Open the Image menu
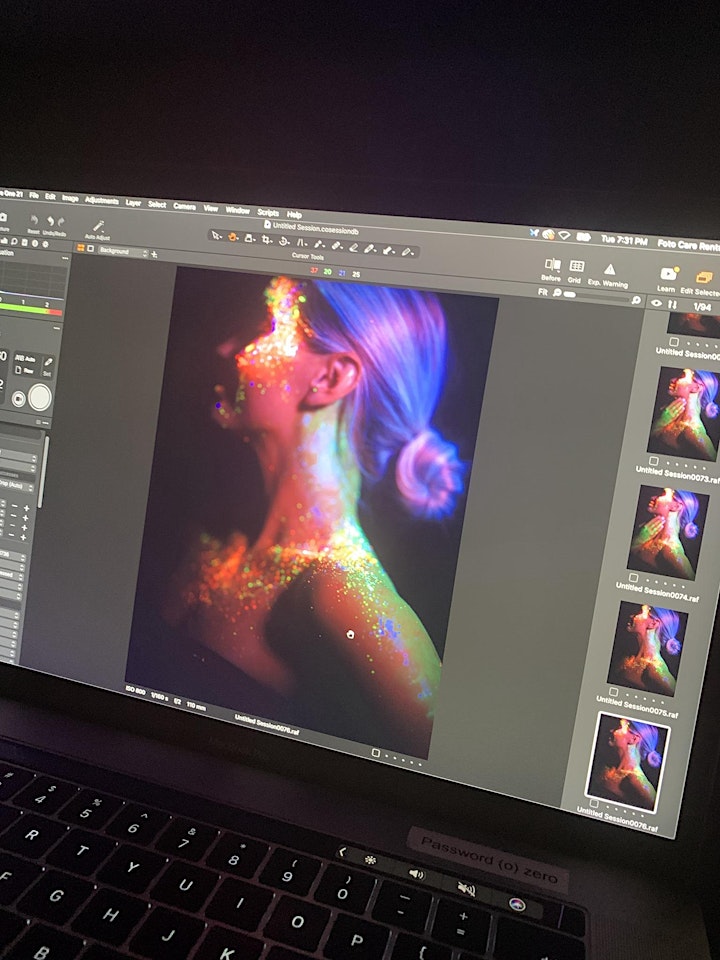The image size is (720, 960). (70, 198)
